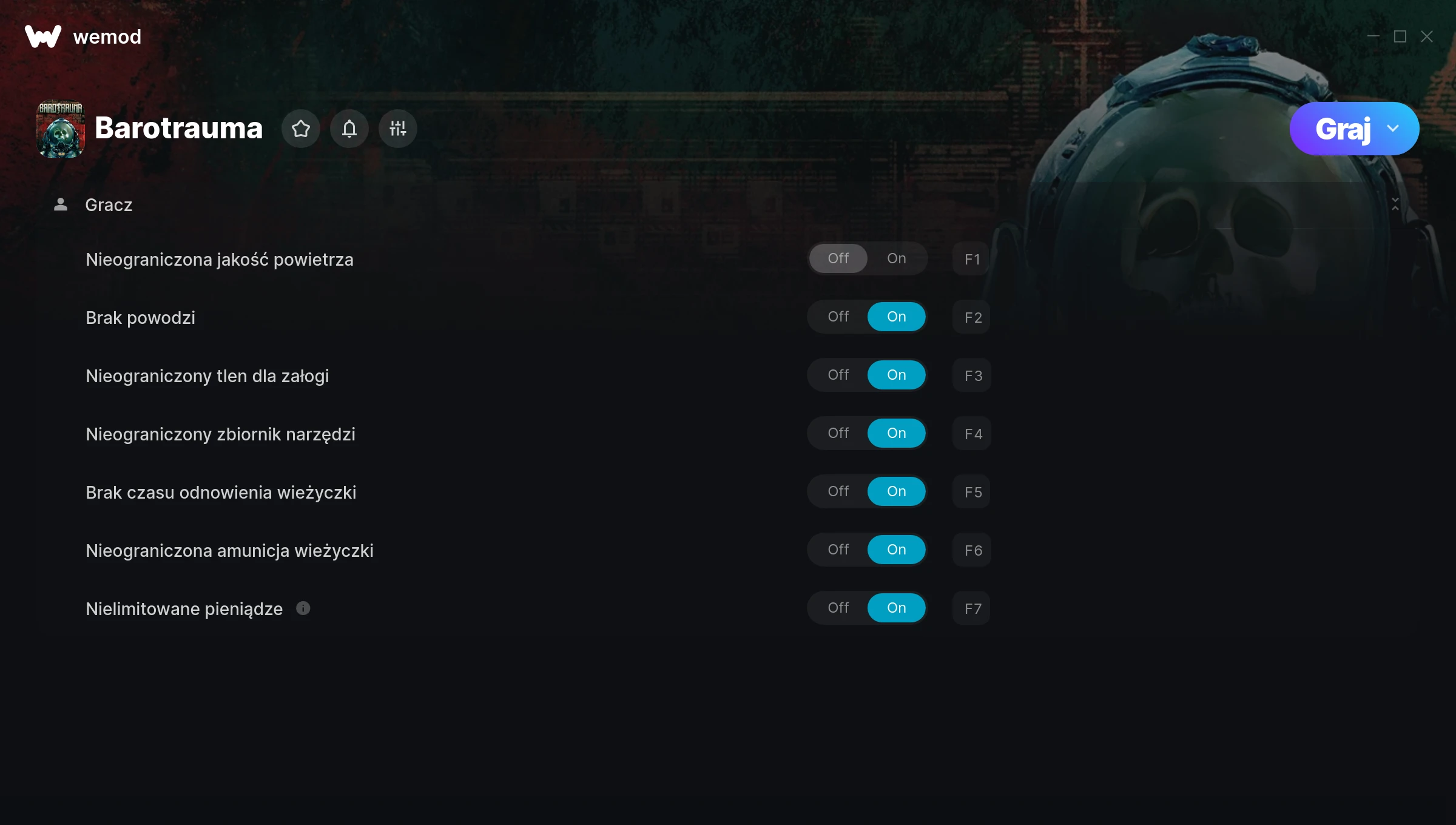Change the F1 hotkey assignment
This screenshot has height=825, width=1456.
[x=972, y=259]
